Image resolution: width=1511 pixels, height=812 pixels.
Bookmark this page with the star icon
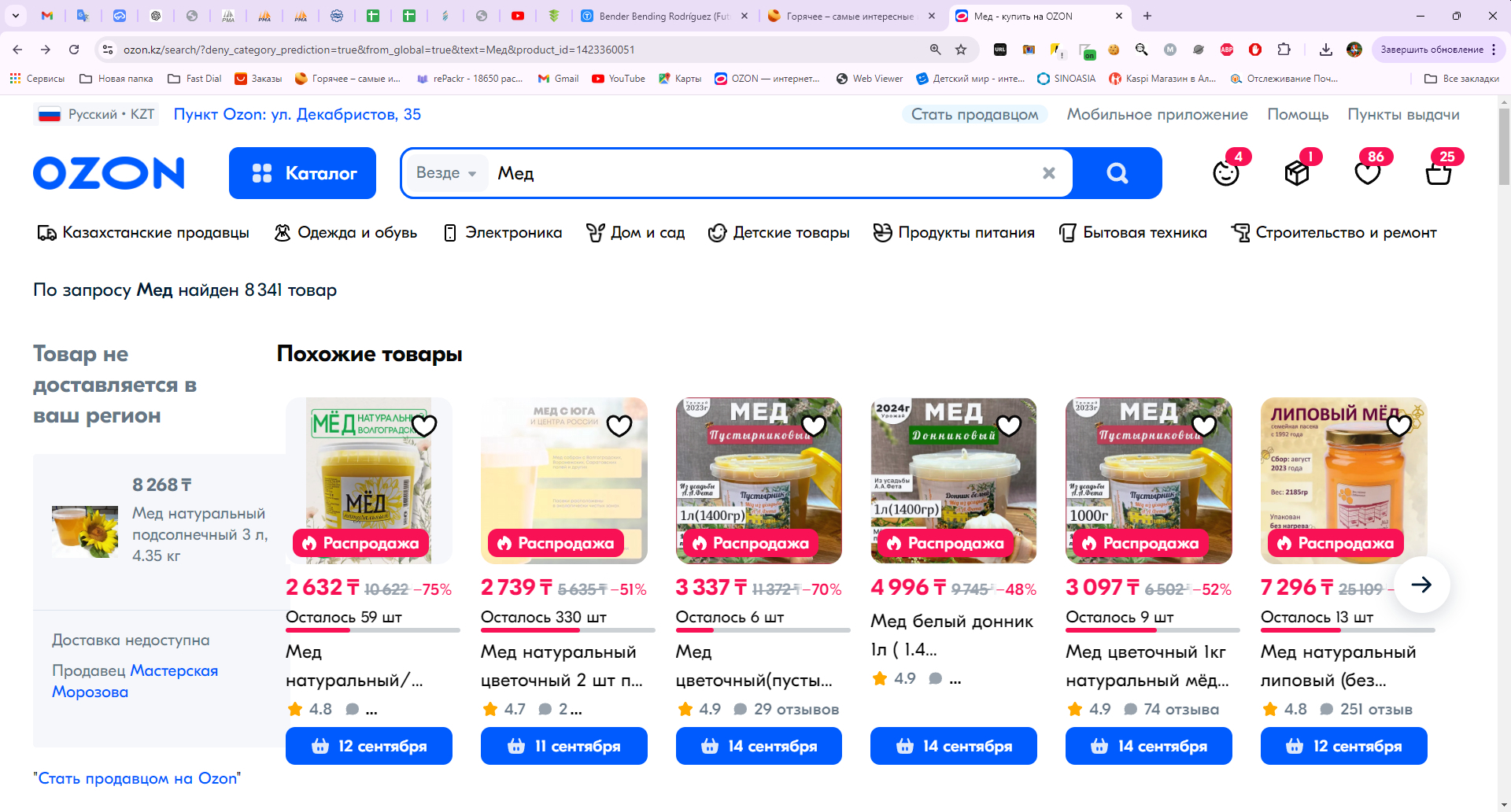coord(961,50)
